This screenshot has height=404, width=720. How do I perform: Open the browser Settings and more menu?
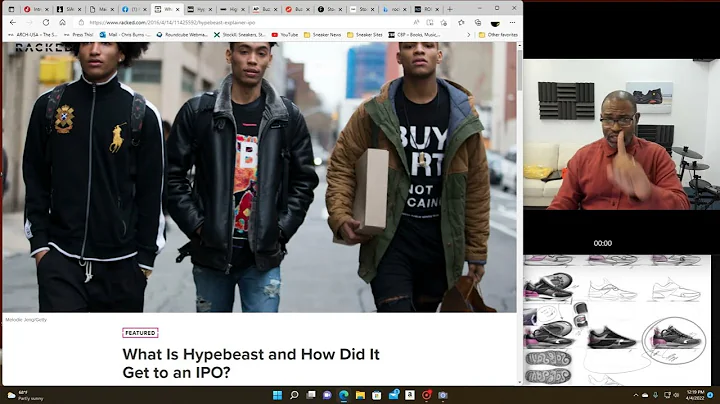coord(512,22)
